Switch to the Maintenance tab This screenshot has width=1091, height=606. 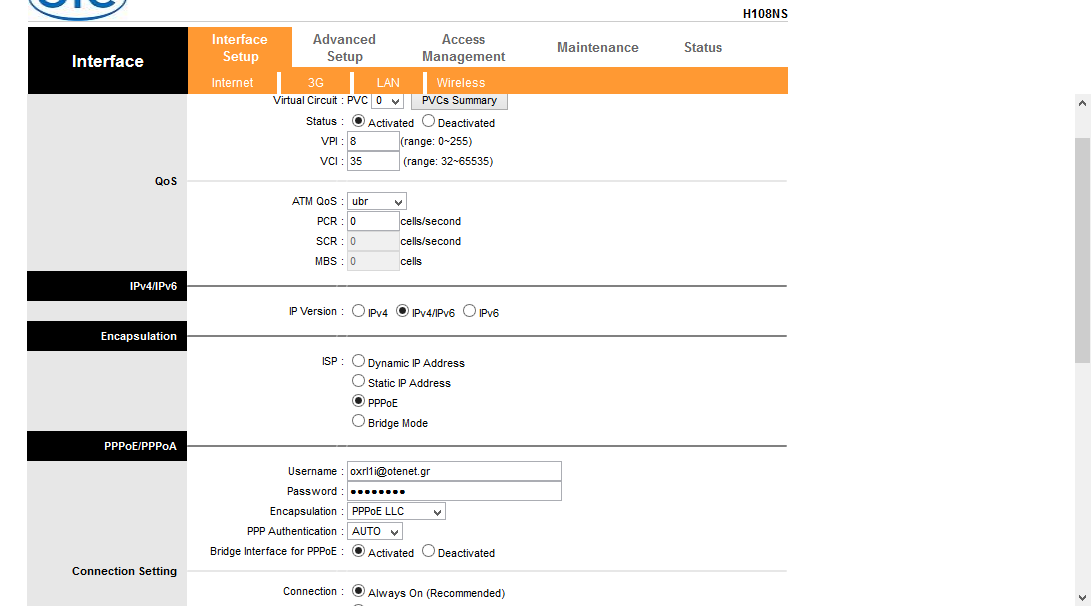pyautogui.click(x=598, y=47)
